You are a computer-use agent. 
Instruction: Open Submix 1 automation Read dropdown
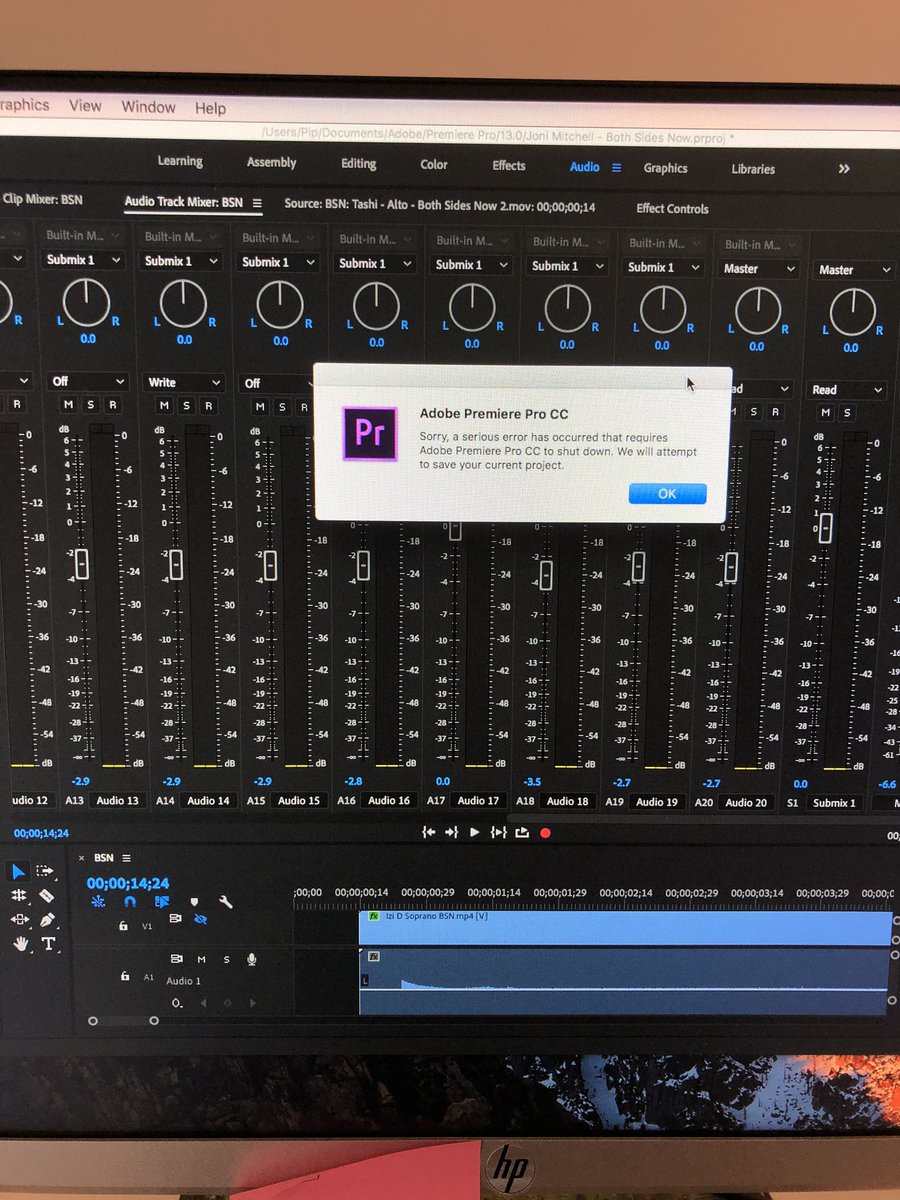click(847, 390)
